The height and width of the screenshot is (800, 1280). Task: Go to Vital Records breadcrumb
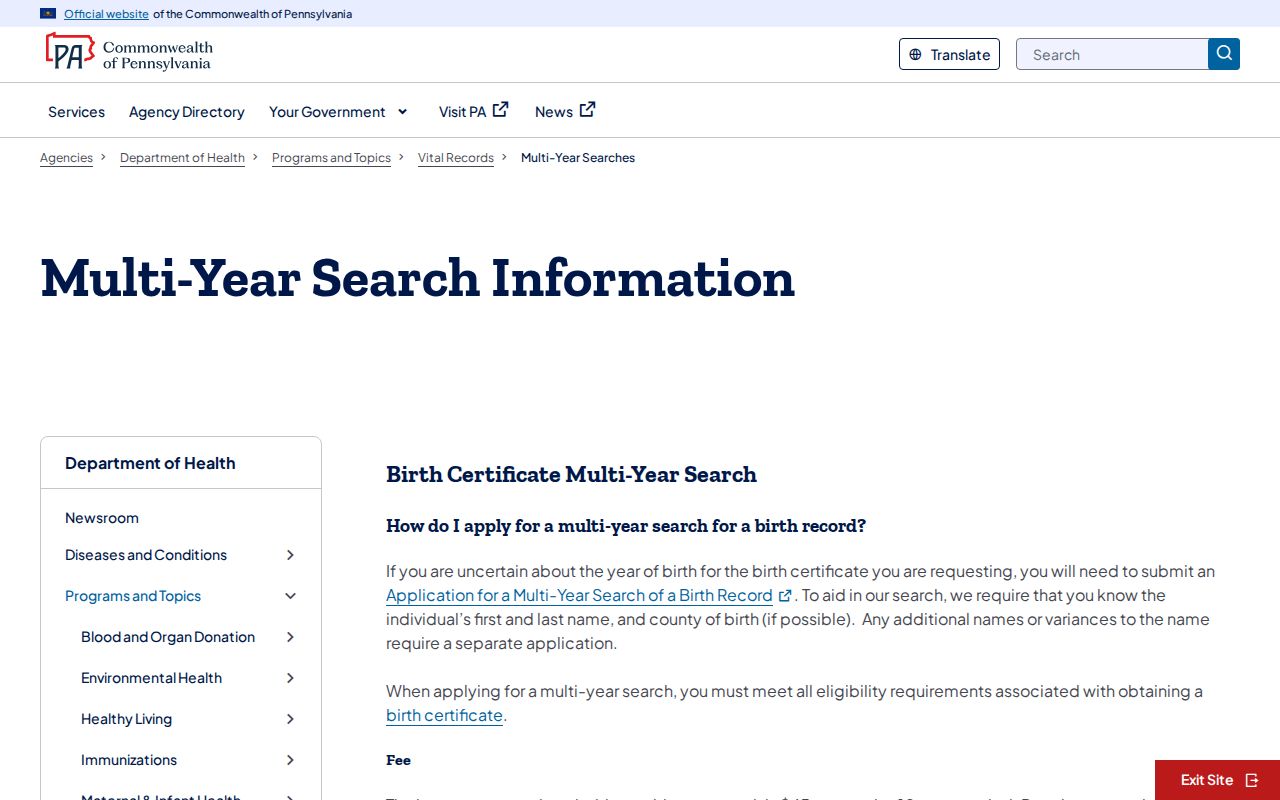[x=456, y=158]
